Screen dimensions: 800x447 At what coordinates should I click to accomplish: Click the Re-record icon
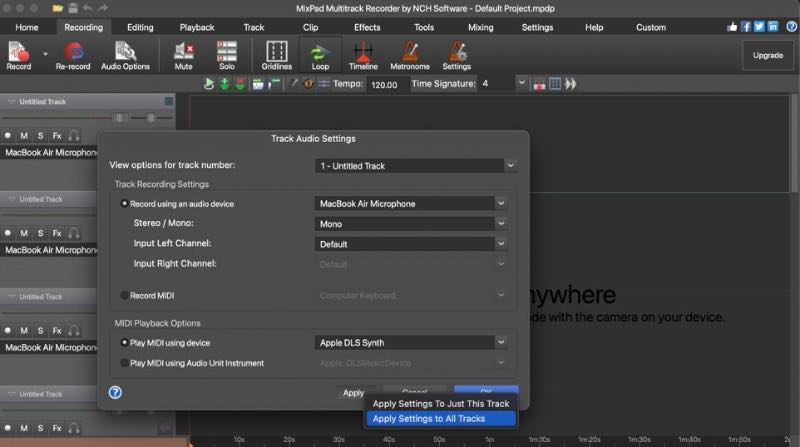72,54
